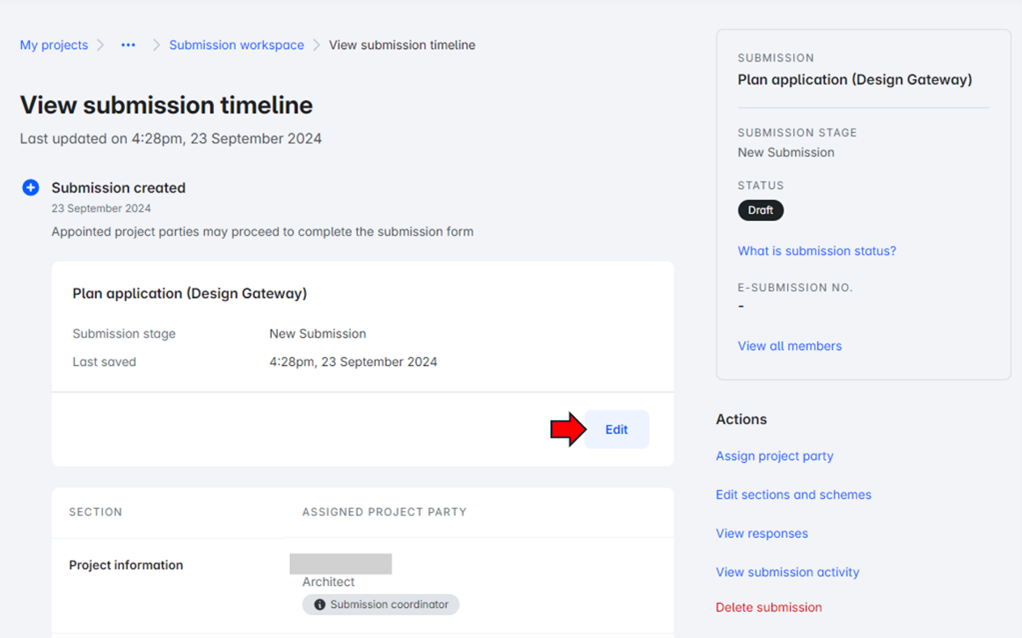Screen dimensions: 1022x638
Task: Click the View submission timeline breadcrumb text
Action: [x=402, y=45]
